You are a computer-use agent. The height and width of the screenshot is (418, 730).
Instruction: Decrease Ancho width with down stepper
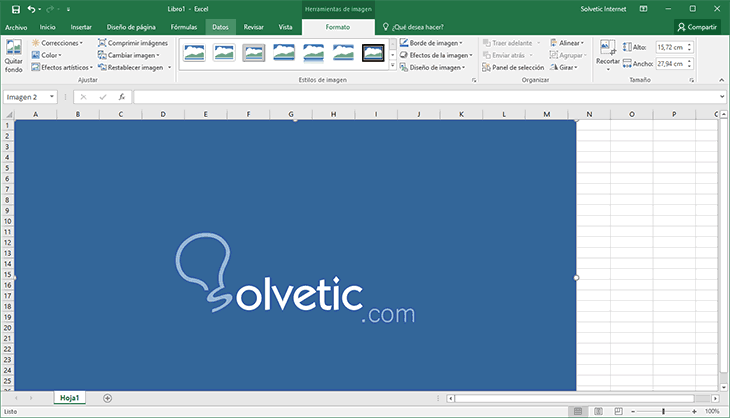pos(689,66)
